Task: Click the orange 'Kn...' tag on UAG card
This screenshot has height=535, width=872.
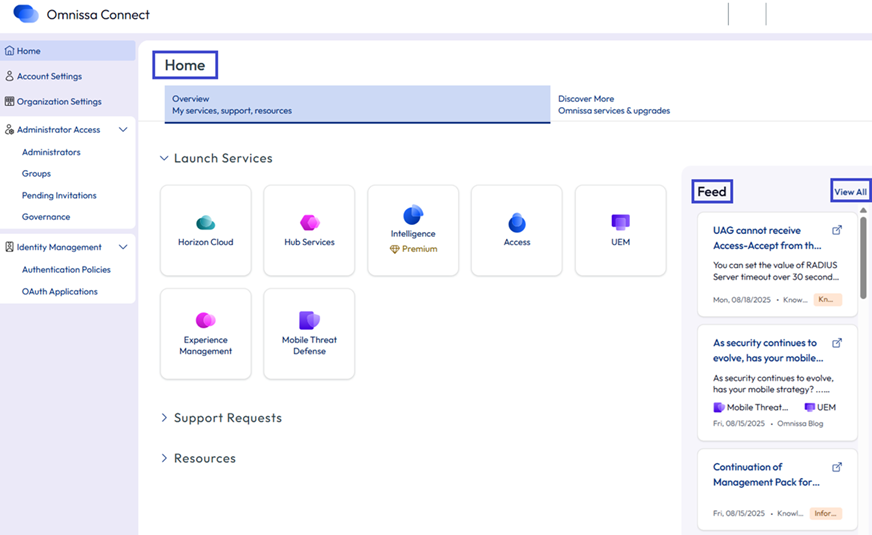Action: [828, 299]
